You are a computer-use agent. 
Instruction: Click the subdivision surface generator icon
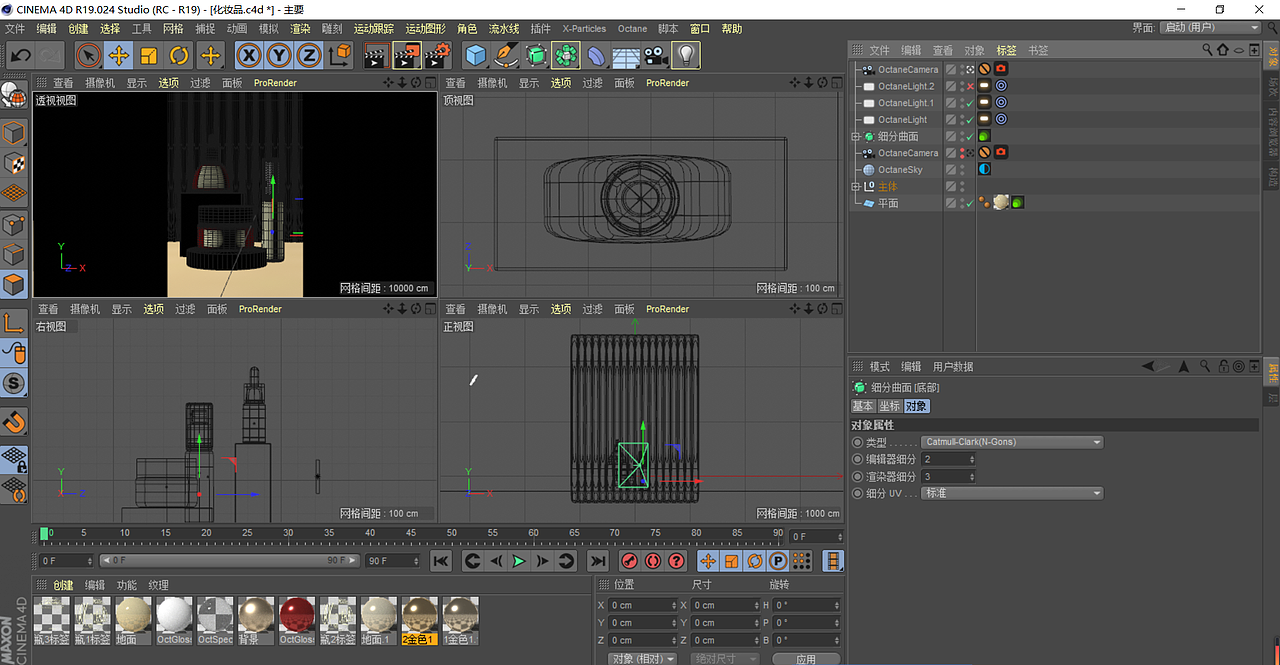[x=536, y=55]
